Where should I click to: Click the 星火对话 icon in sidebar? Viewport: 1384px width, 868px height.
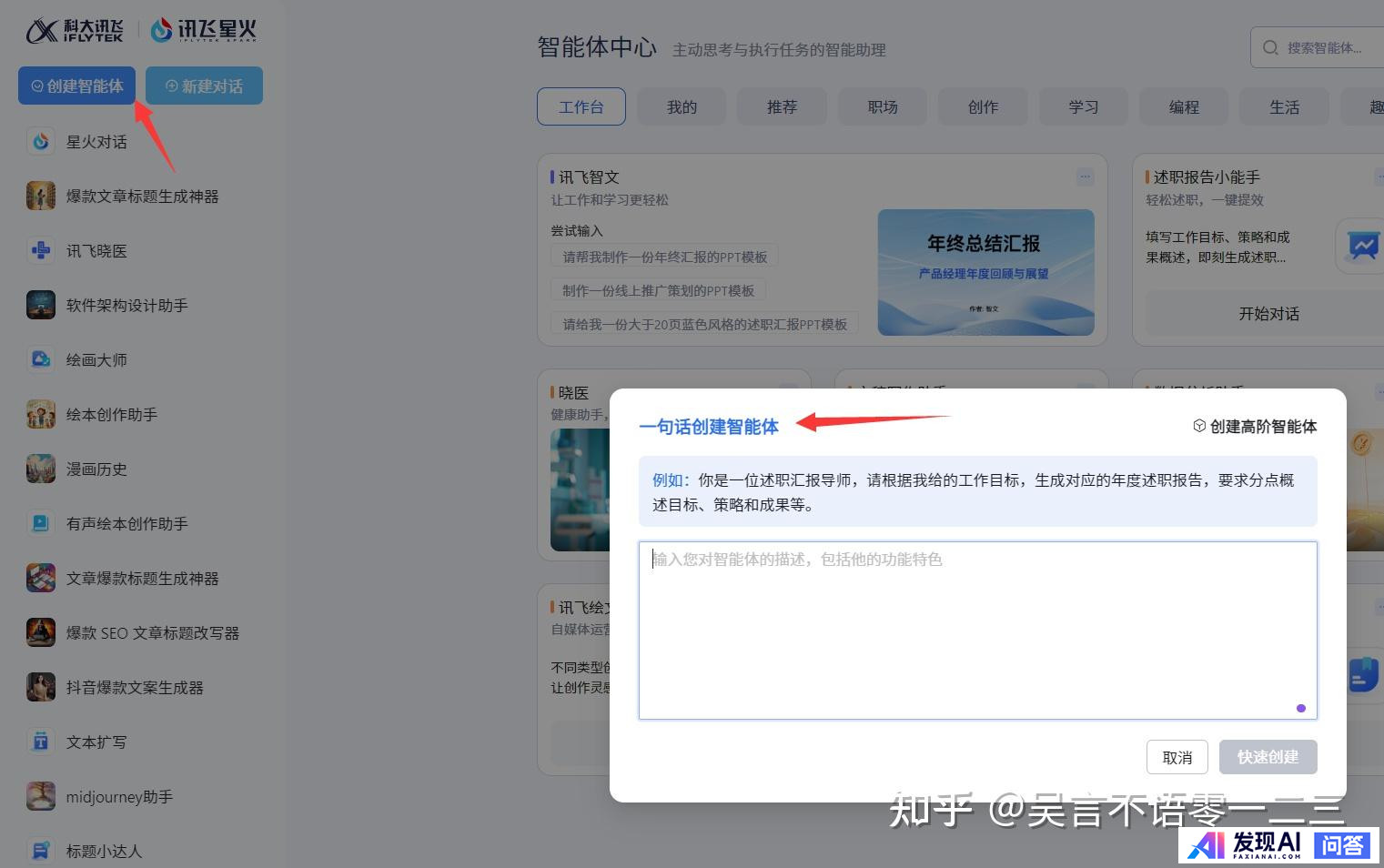tap(40, 142)
